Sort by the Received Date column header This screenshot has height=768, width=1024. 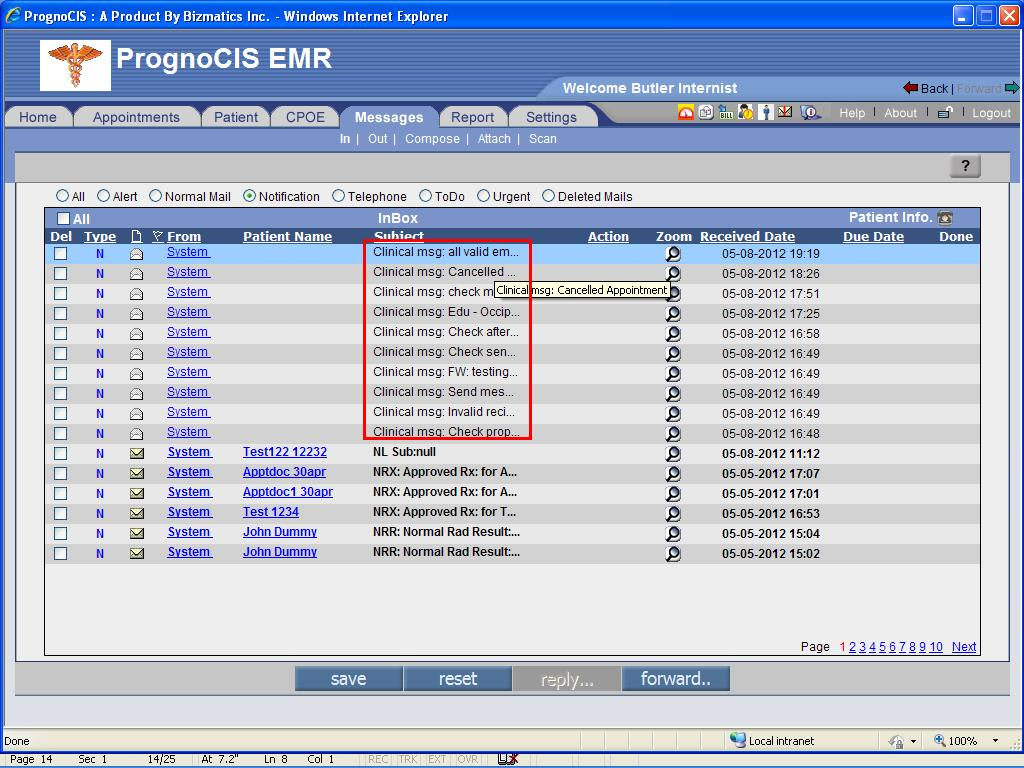pos(747,236)
